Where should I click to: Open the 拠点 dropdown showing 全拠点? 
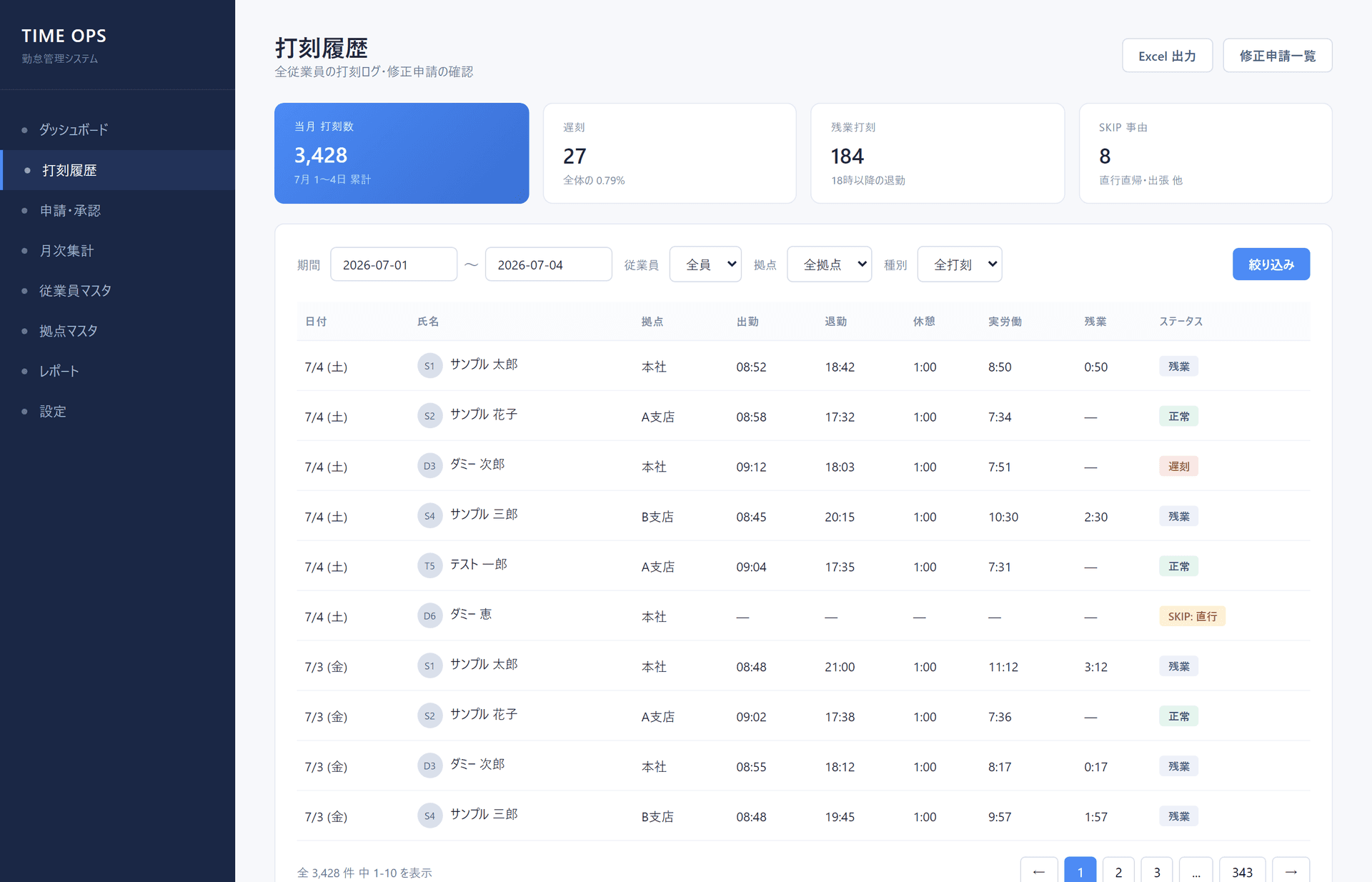829,264
